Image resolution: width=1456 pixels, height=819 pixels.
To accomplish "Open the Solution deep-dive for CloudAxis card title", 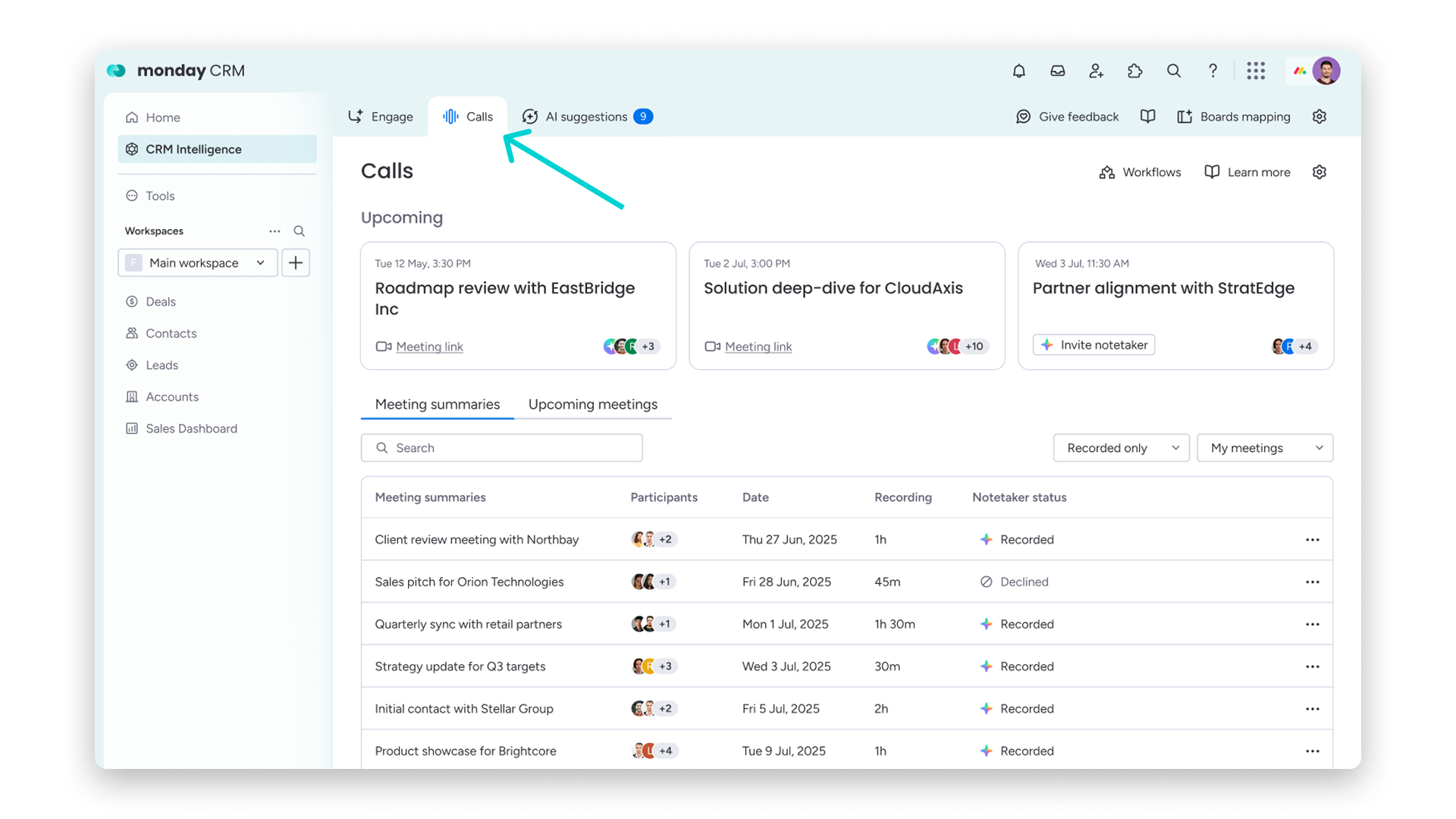I will (833, 288).
